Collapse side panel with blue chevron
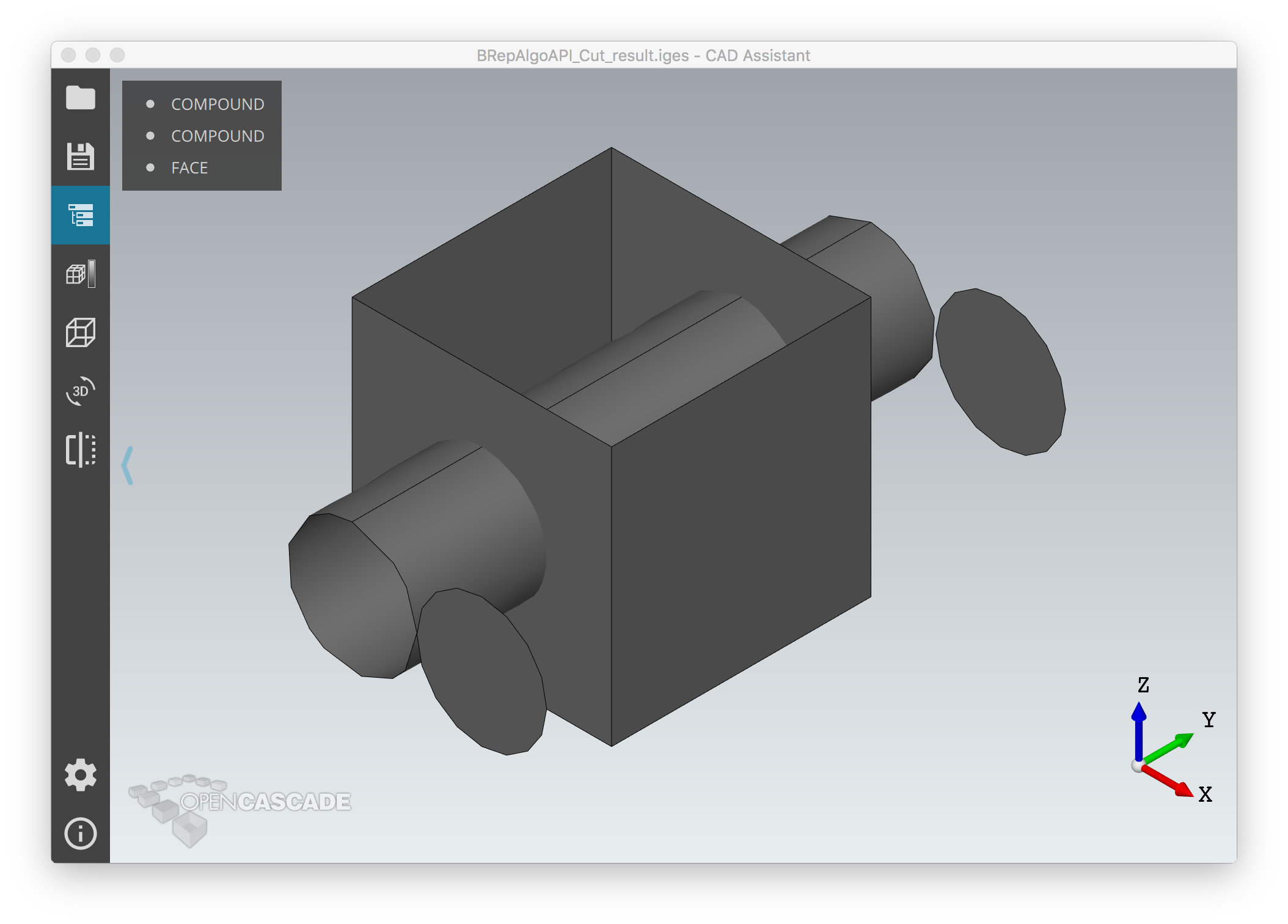The height and width of the screenshot is (924, 1288). point(128,466)
